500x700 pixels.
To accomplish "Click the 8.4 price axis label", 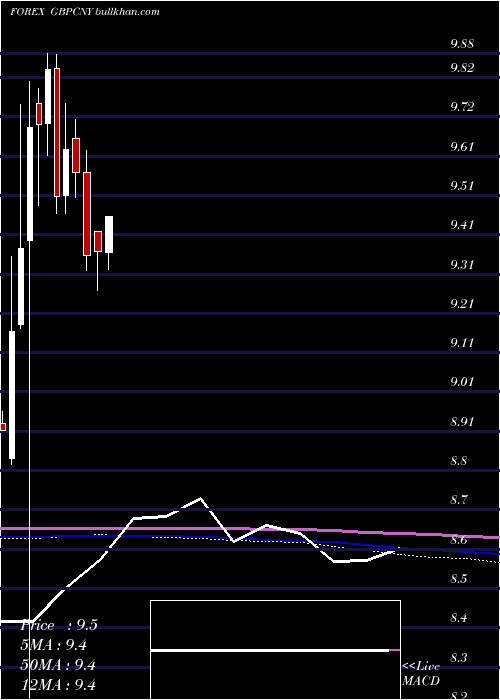I will tap(458, 618).
